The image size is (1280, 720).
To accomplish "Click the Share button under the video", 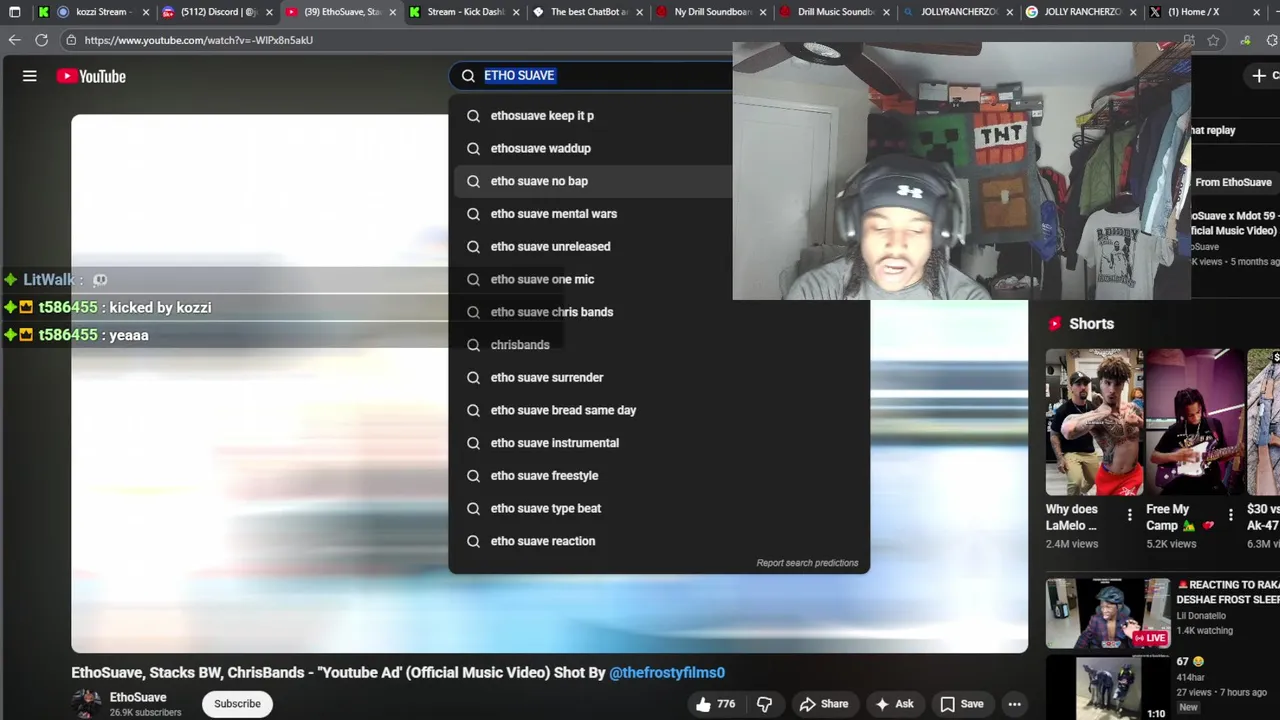I will (824, 704).
